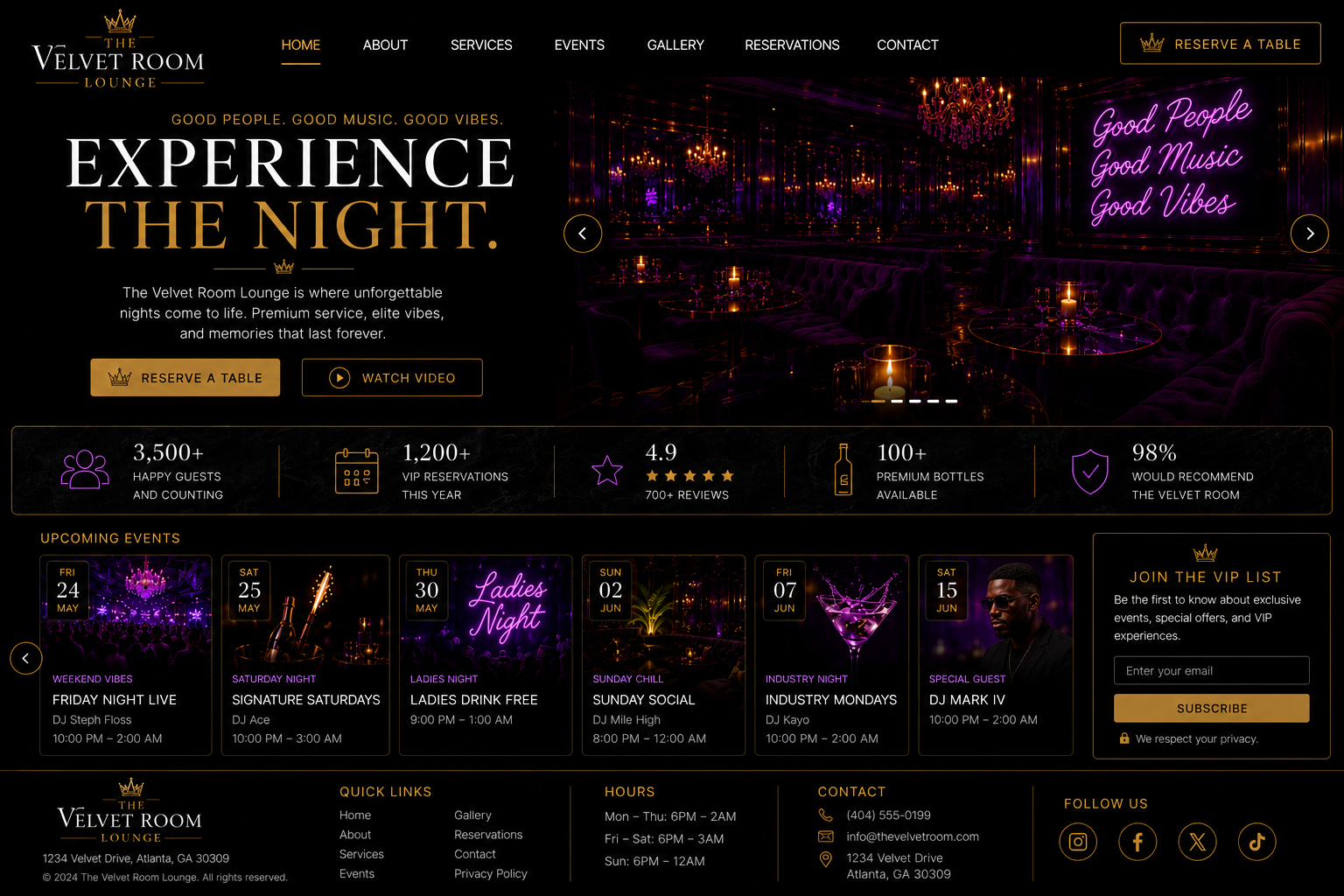
Task: Click the footer email envelope icon
Action: point(825,836)
